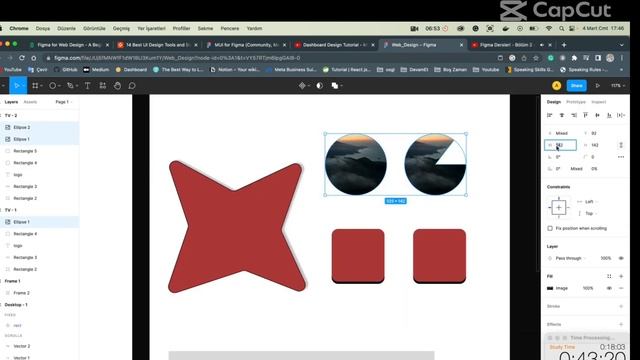The width and height of the screenshot is (640, 360).
Task: Add an effect with plus icon
Action: pyautogui.click(x=621, y=324)
